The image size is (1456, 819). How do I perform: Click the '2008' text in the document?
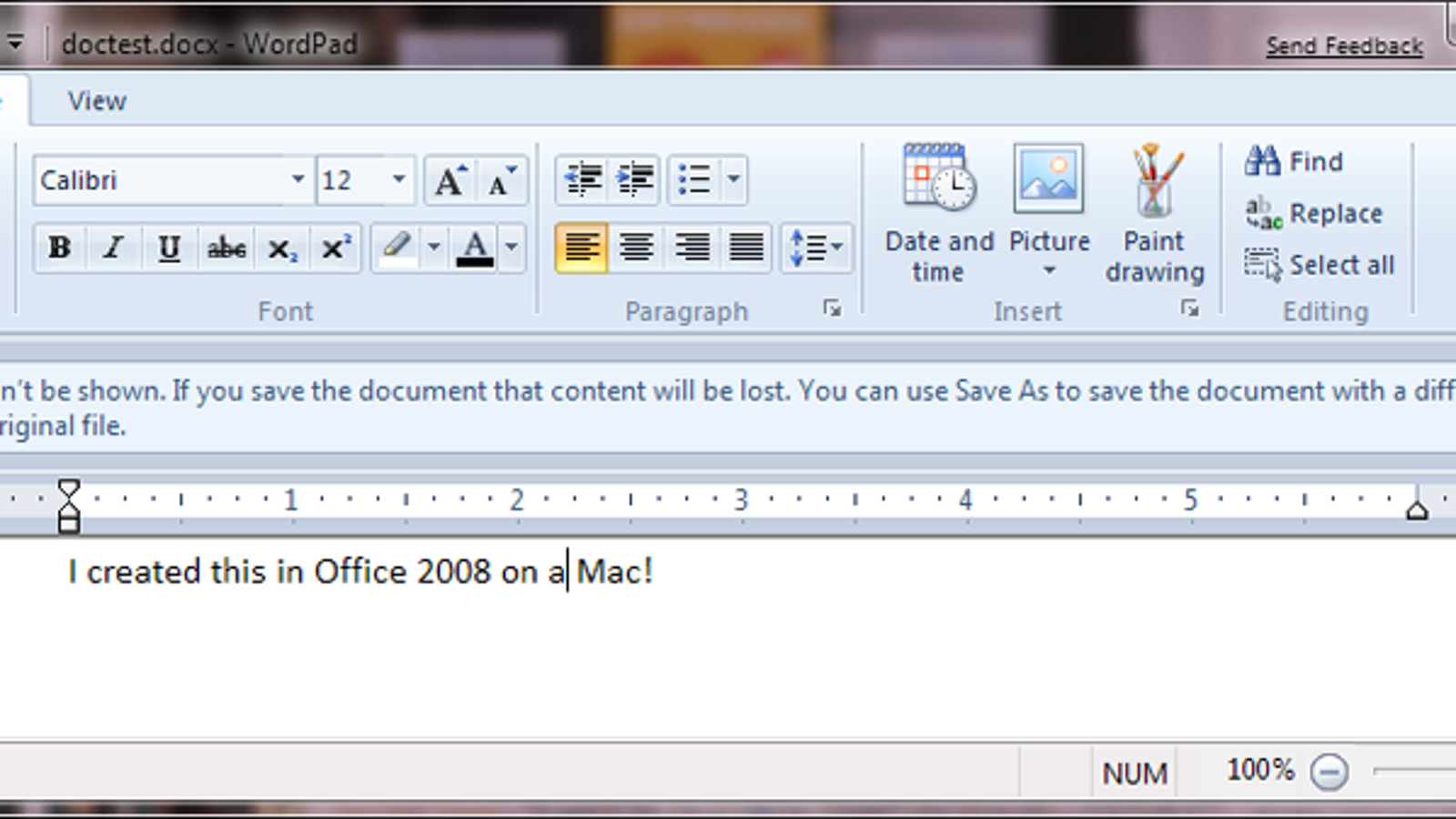(453, 571)
